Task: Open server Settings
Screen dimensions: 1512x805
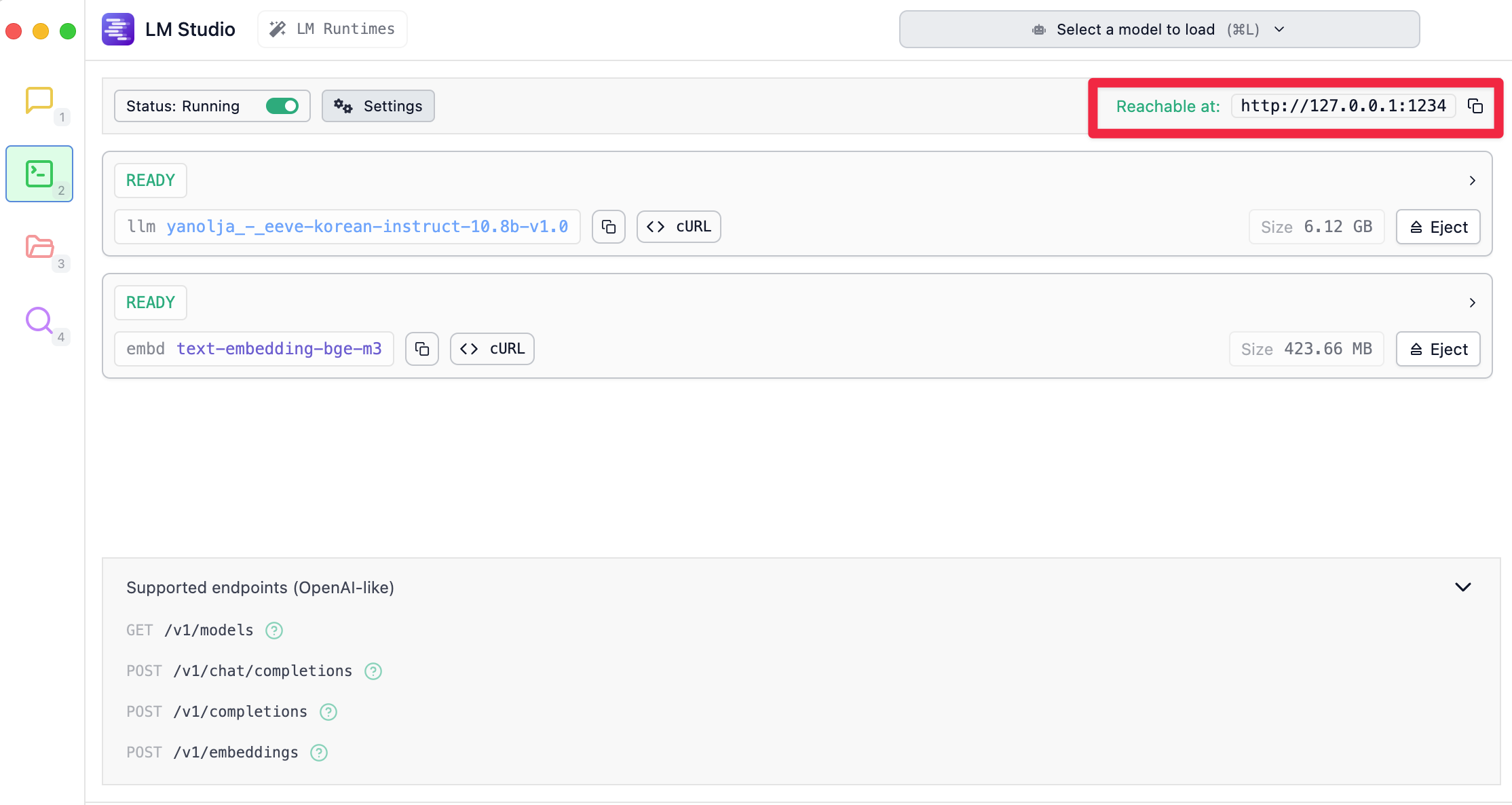Action: tap(378, 106)
